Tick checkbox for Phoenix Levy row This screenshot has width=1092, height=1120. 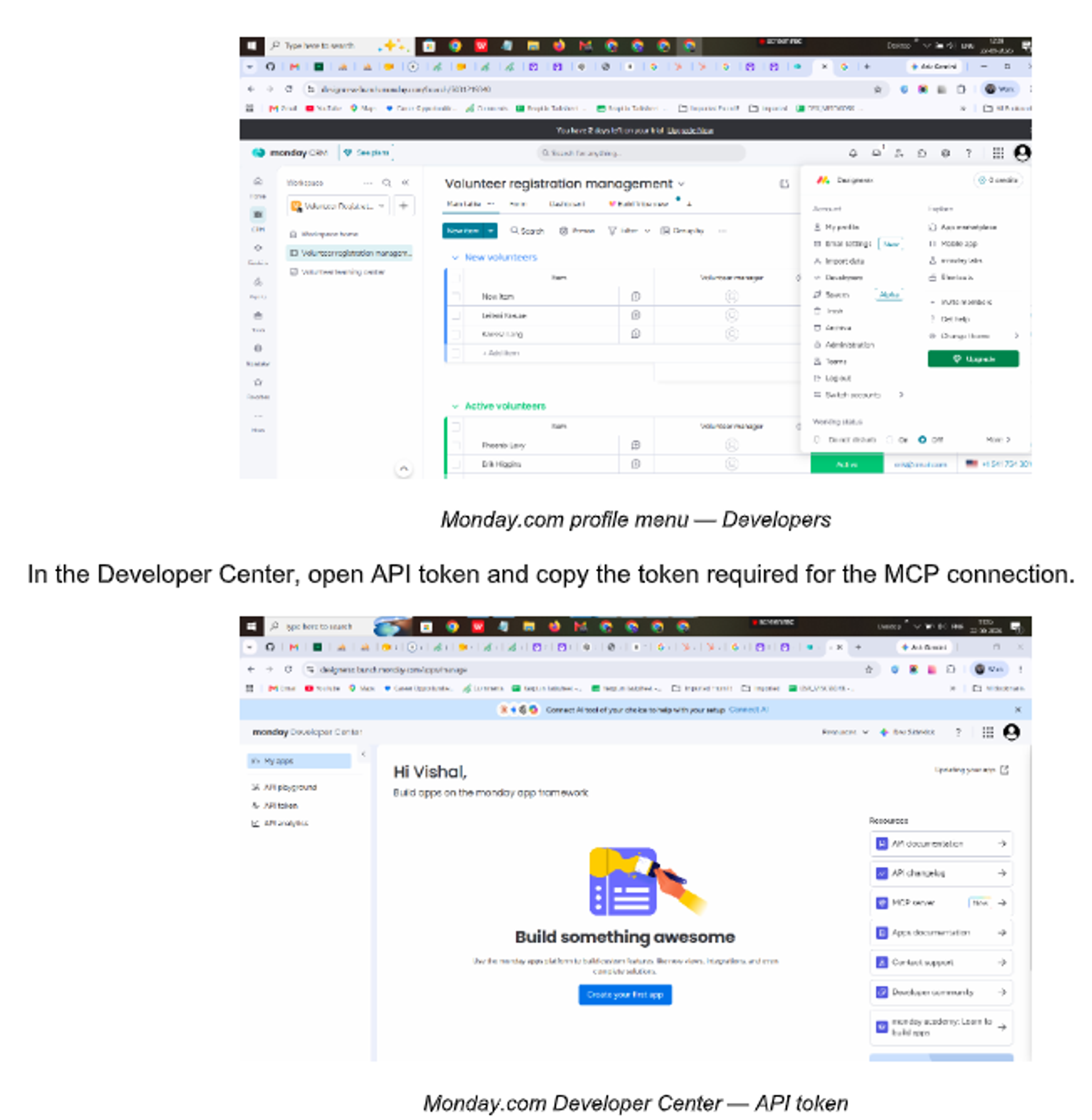click(x=456, y=445)
